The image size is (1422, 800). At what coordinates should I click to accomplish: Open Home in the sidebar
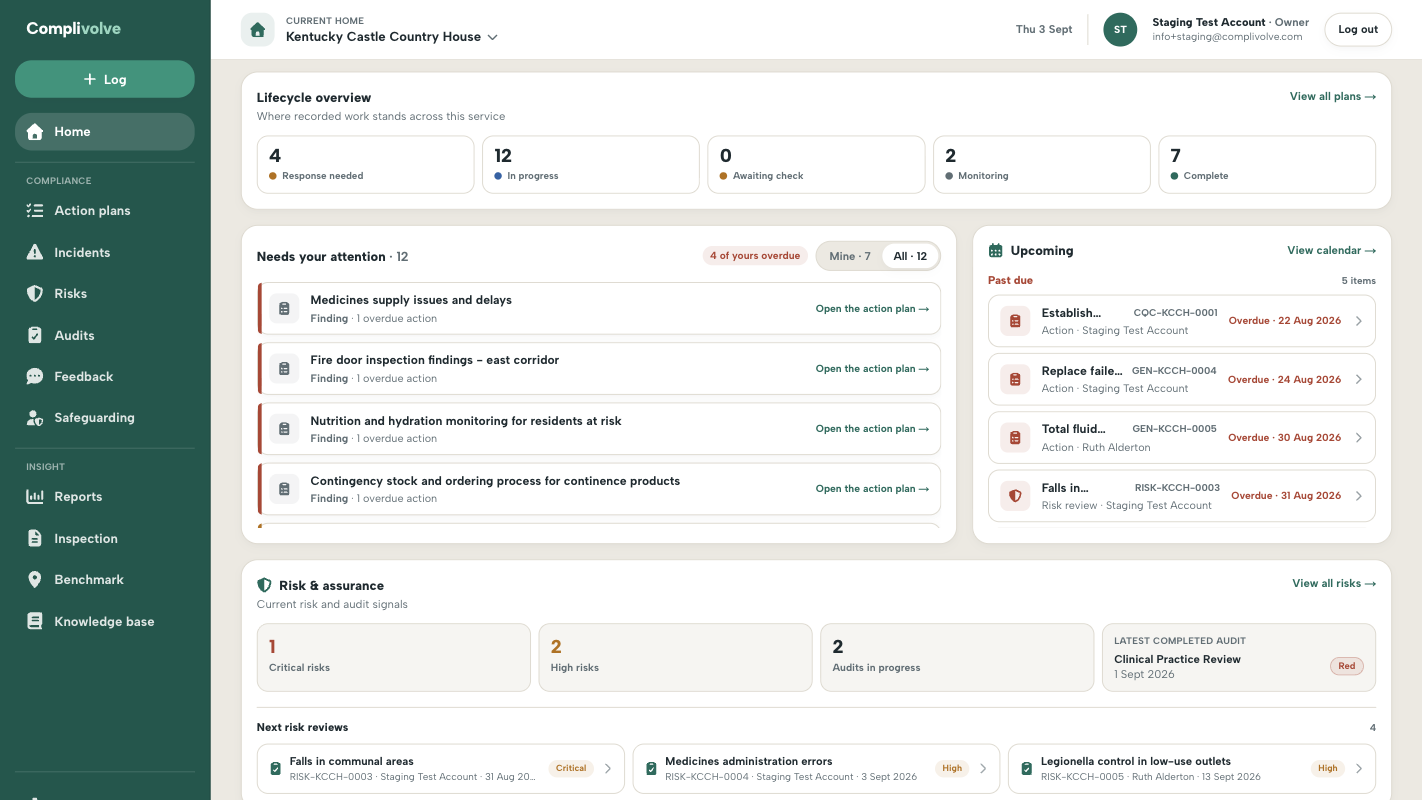pyautogui.click(x=105, y=131)
